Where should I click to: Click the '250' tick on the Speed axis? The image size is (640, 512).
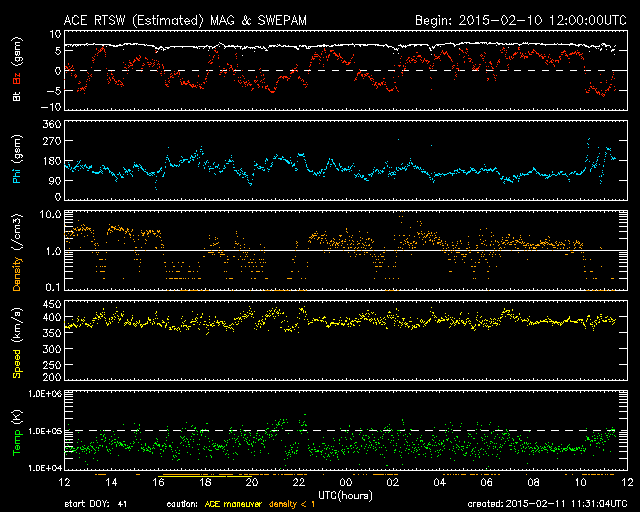click(x=52, y=365)
